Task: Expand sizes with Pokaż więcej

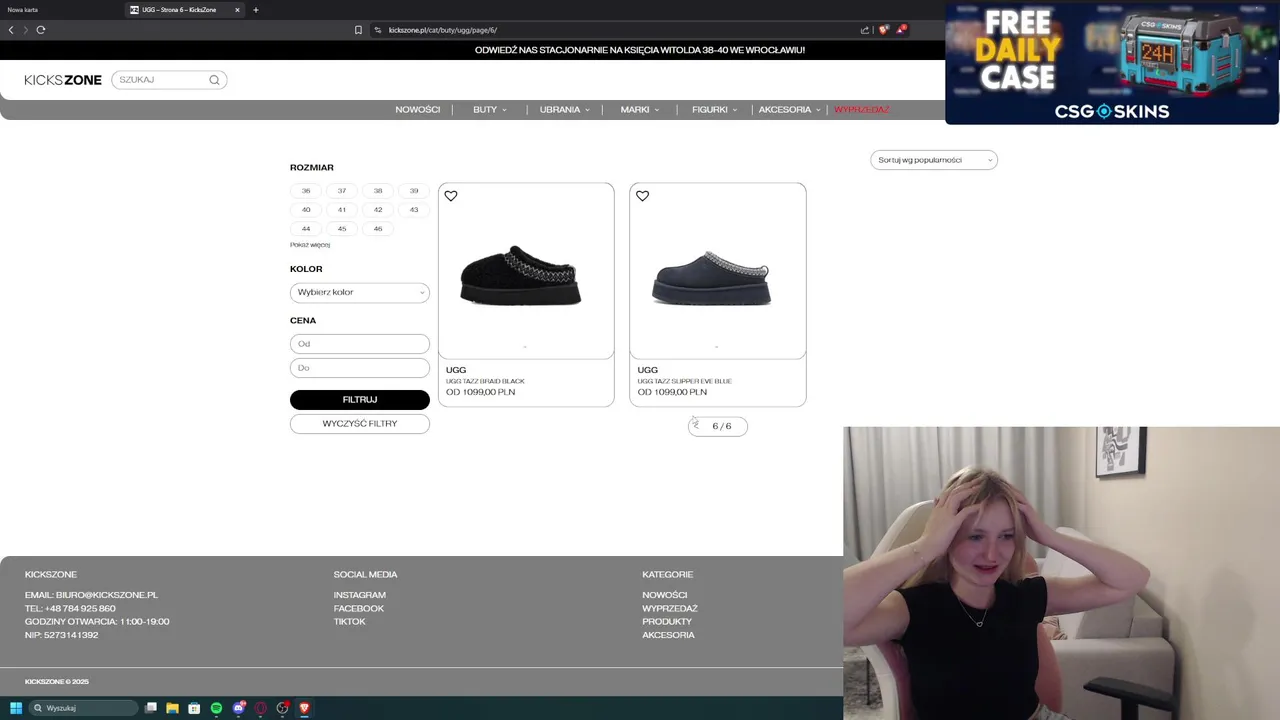Action: click(x=310, y=245)
